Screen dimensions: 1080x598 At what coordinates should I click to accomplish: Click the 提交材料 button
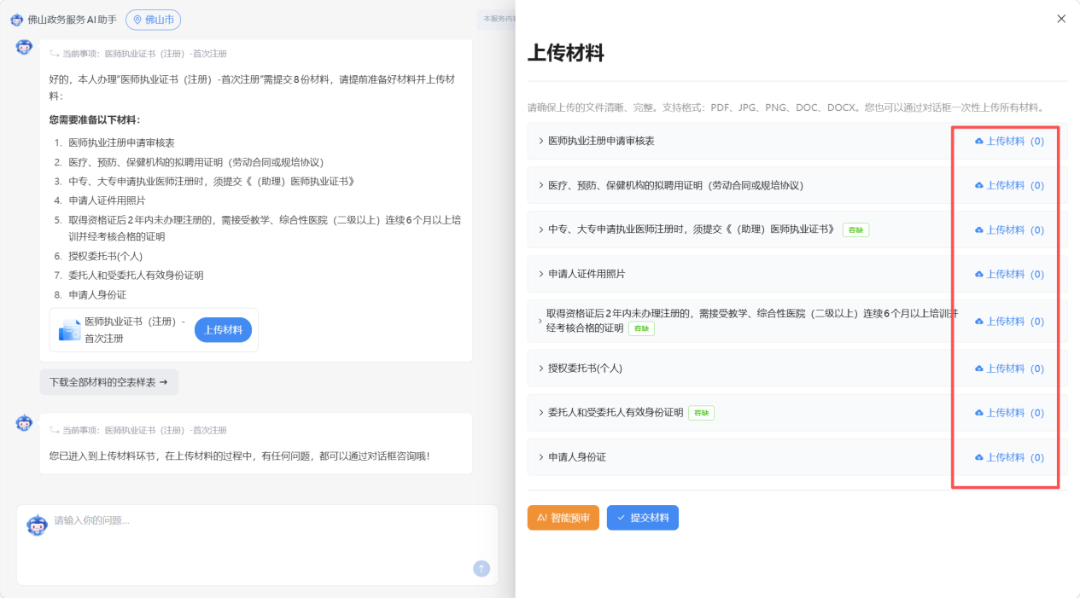click(x=643, y=518)
